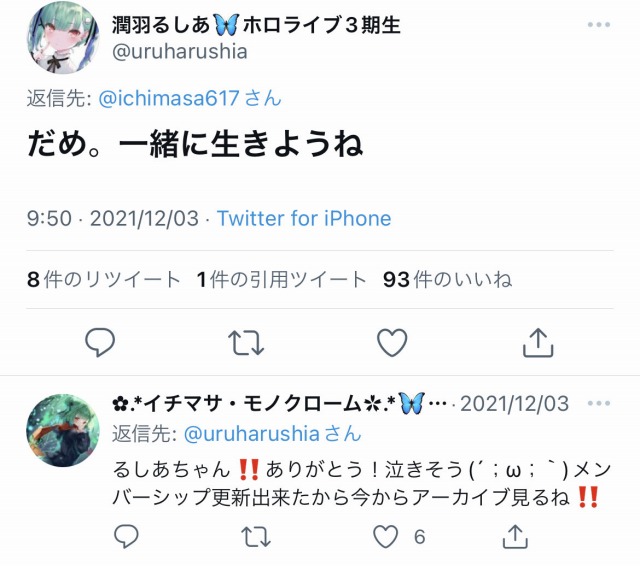
Task: Open the main tweet's three-dot menu
Action: [x=599, y=24]
